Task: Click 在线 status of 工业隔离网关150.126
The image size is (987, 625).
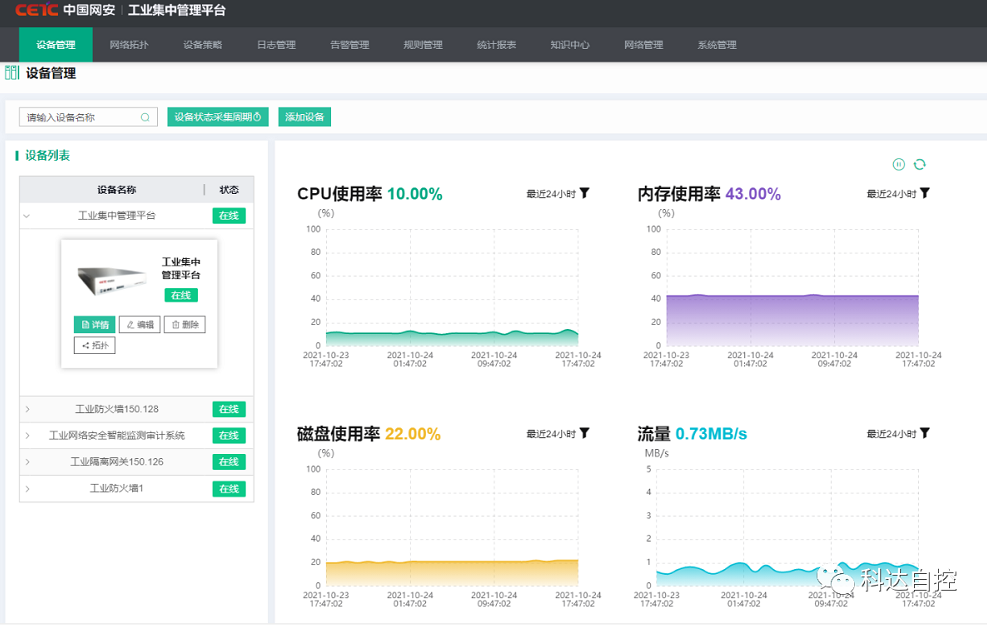Action: tap(229, 461)
